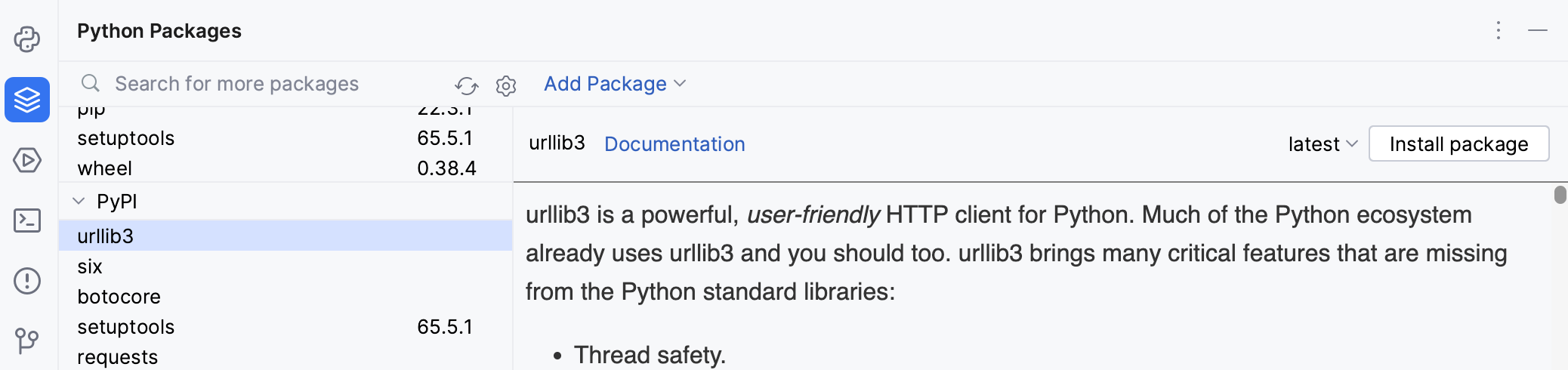Click the Install package button
This screenshot has width=1568, height=370.
click(1458, 144)
